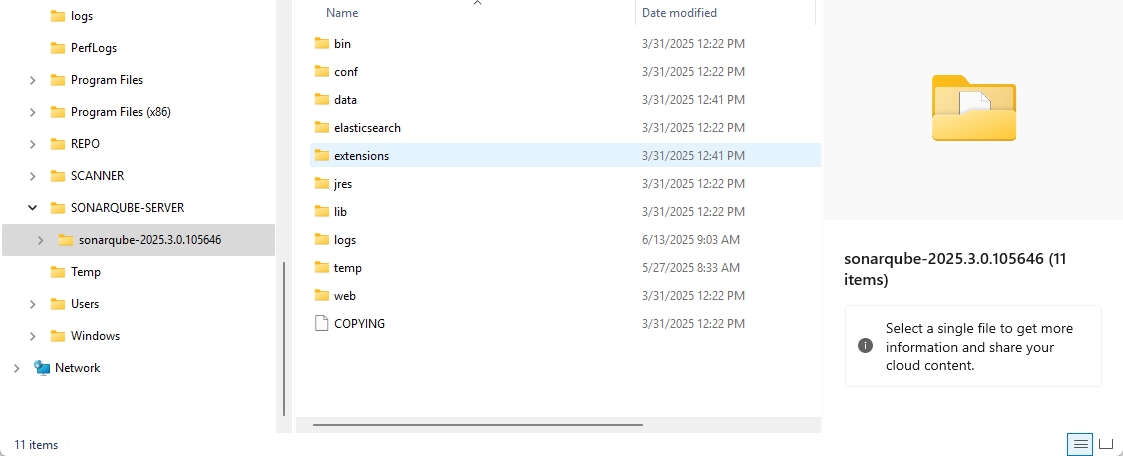The image size is (1123, 456).
Task: Select the elasticsearch folder icon
Action: point(321,128)
